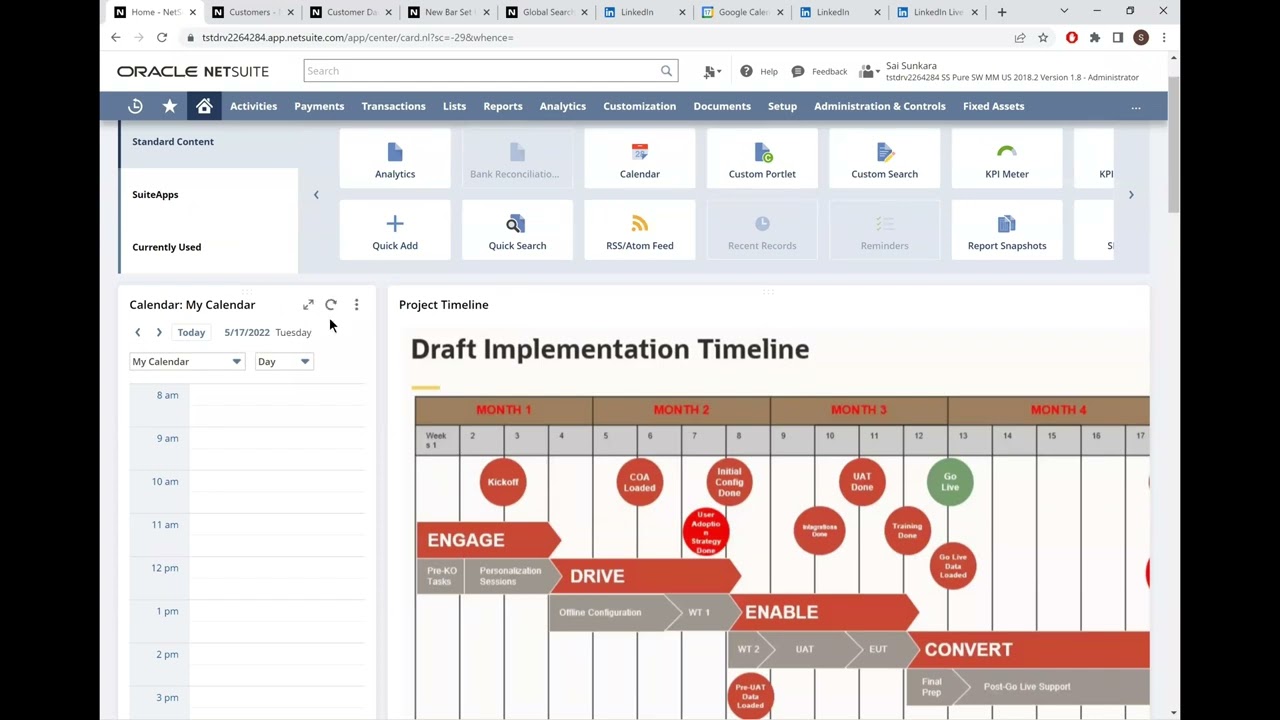Image resolution: width=1280 pixels, height=720 pixels.
Task: Click the global Search input field
Action: click(481, 71)
